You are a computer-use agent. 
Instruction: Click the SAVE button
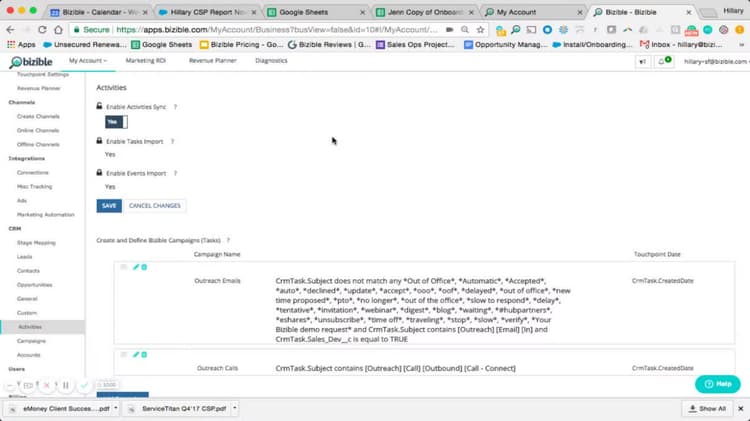pyautogui.click(x=109, y=206)
